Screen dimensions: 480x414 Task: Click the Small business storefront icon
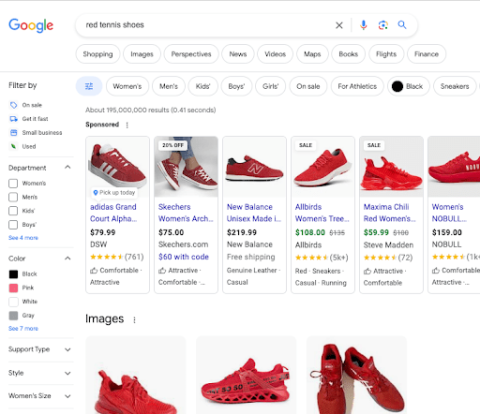[13, 133]
